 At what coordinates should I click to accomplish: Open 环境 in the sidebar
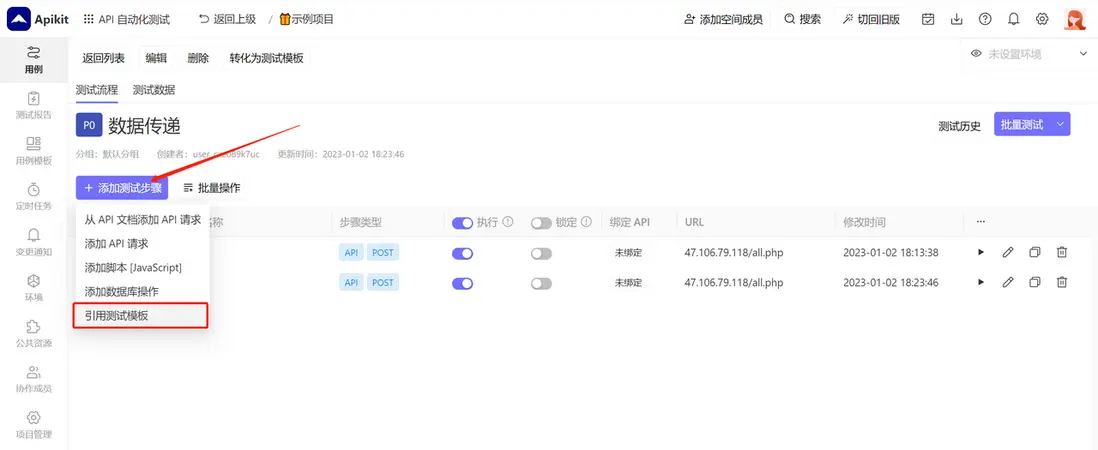[33, 288]
